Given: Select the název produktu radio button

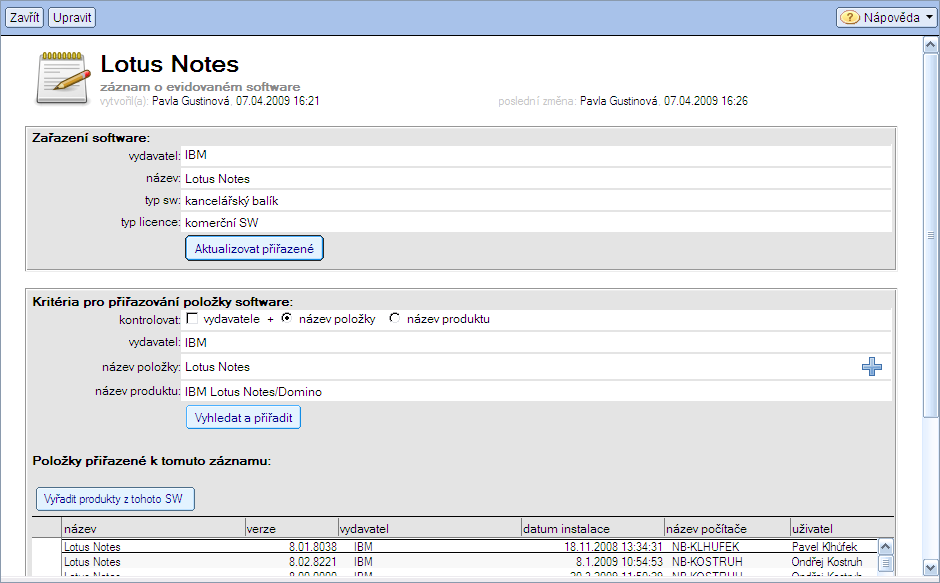Looking at the screenshot, I should [394, 318].
